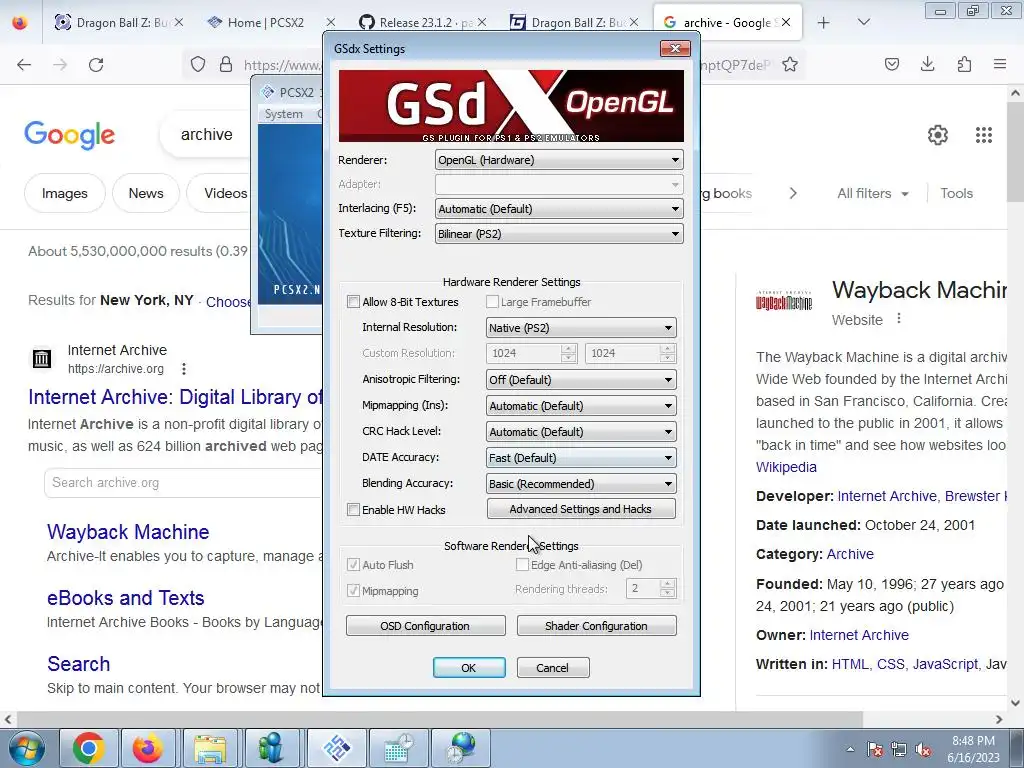
Task: Open Google settings gear
Action: coord(938,135)
